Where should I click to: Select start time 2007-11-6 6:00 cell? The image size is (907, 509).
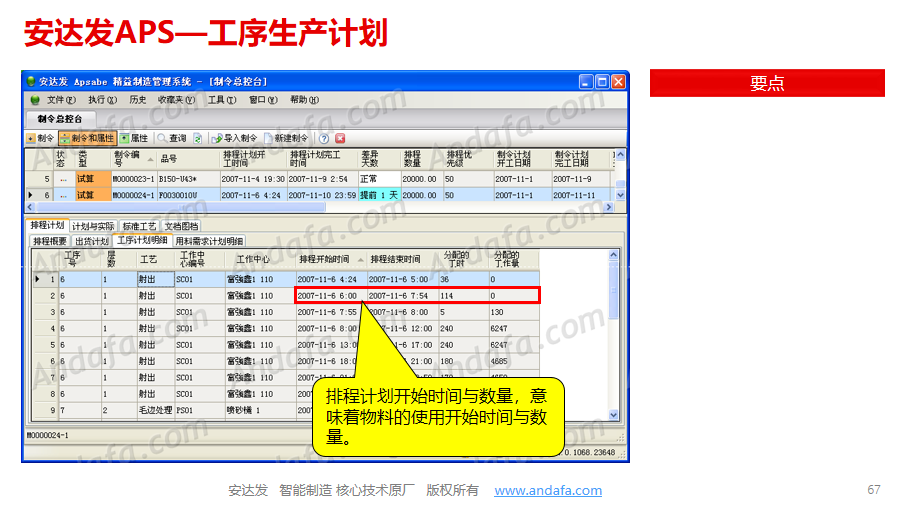[x=331, y=296]
